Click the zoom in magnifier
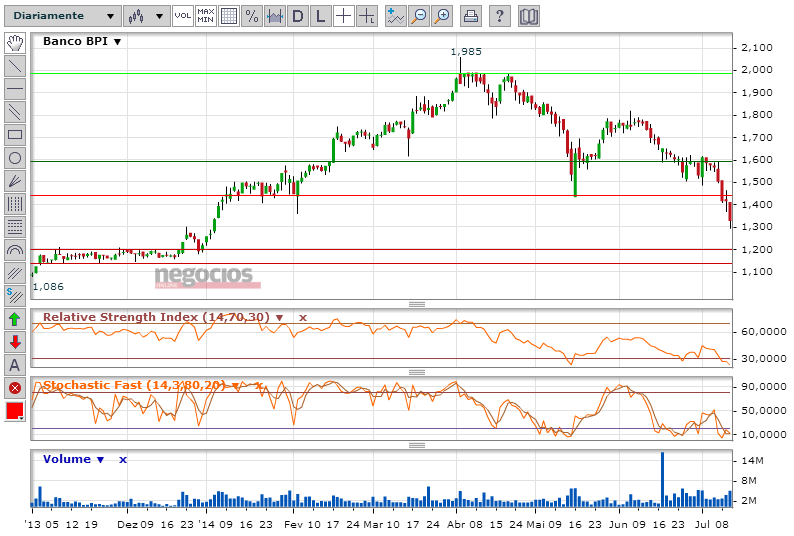The image size is (794, 536). tap(442, 16)
